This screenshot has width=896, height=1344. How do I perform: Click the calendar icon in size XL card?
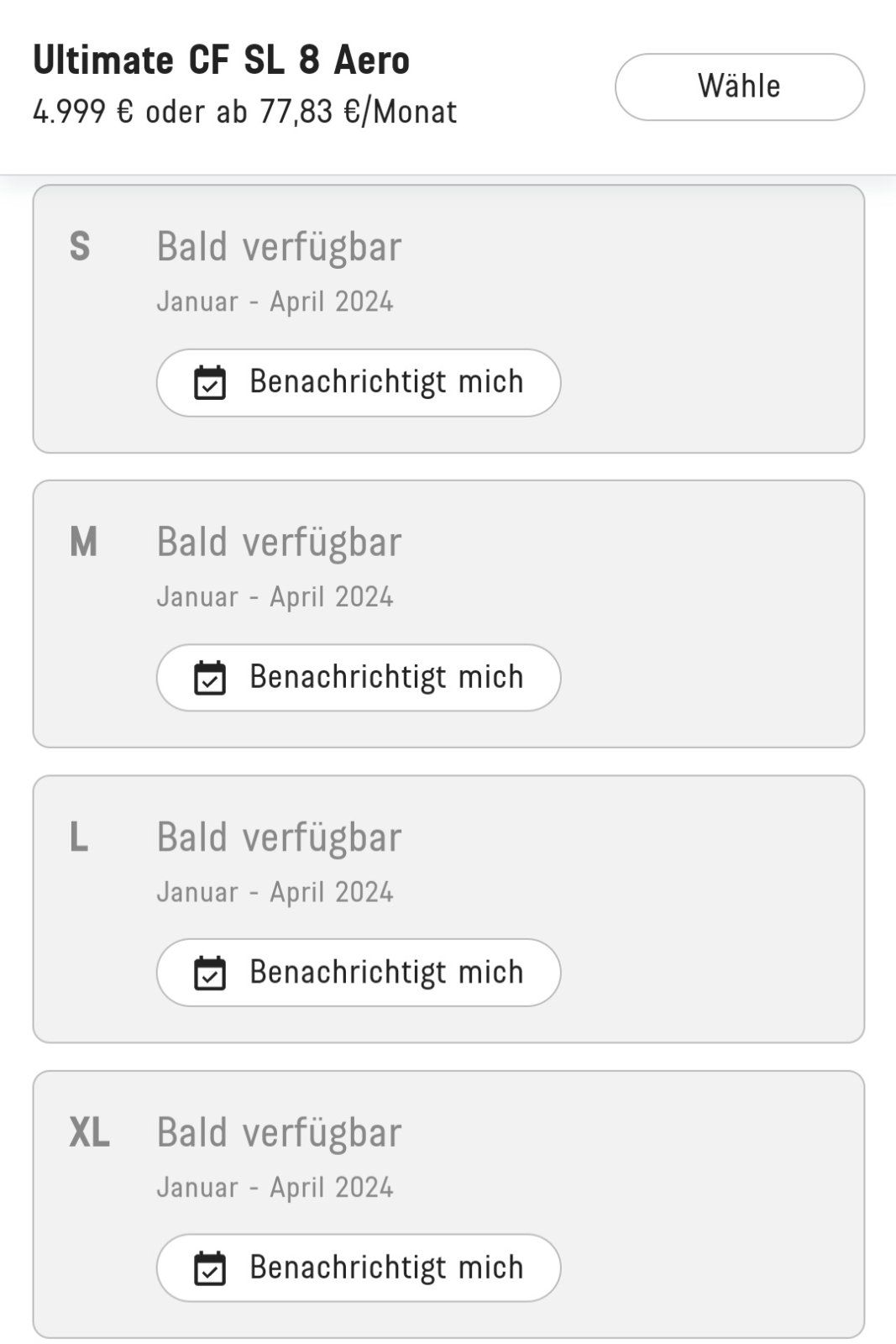pyautogui.click(x=210, y=1268)
